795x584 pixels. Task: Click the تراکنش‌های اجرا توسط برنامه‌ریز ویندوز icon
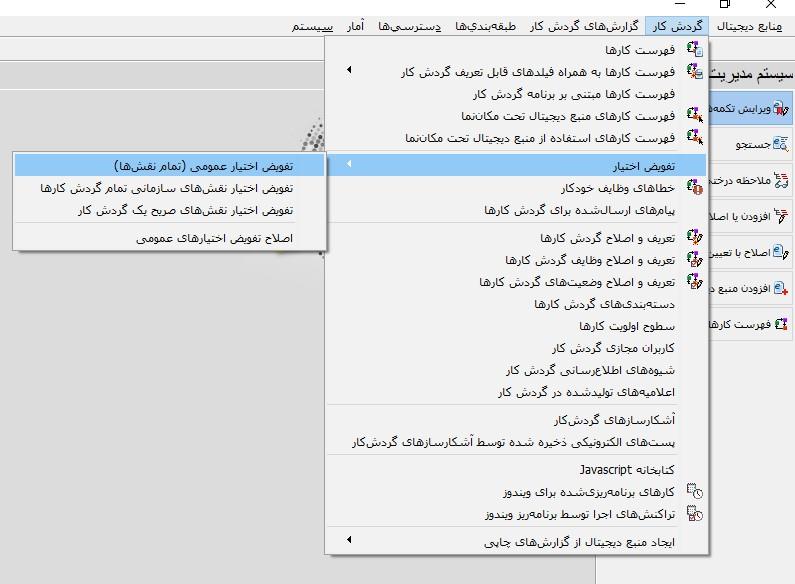(693, 514)
